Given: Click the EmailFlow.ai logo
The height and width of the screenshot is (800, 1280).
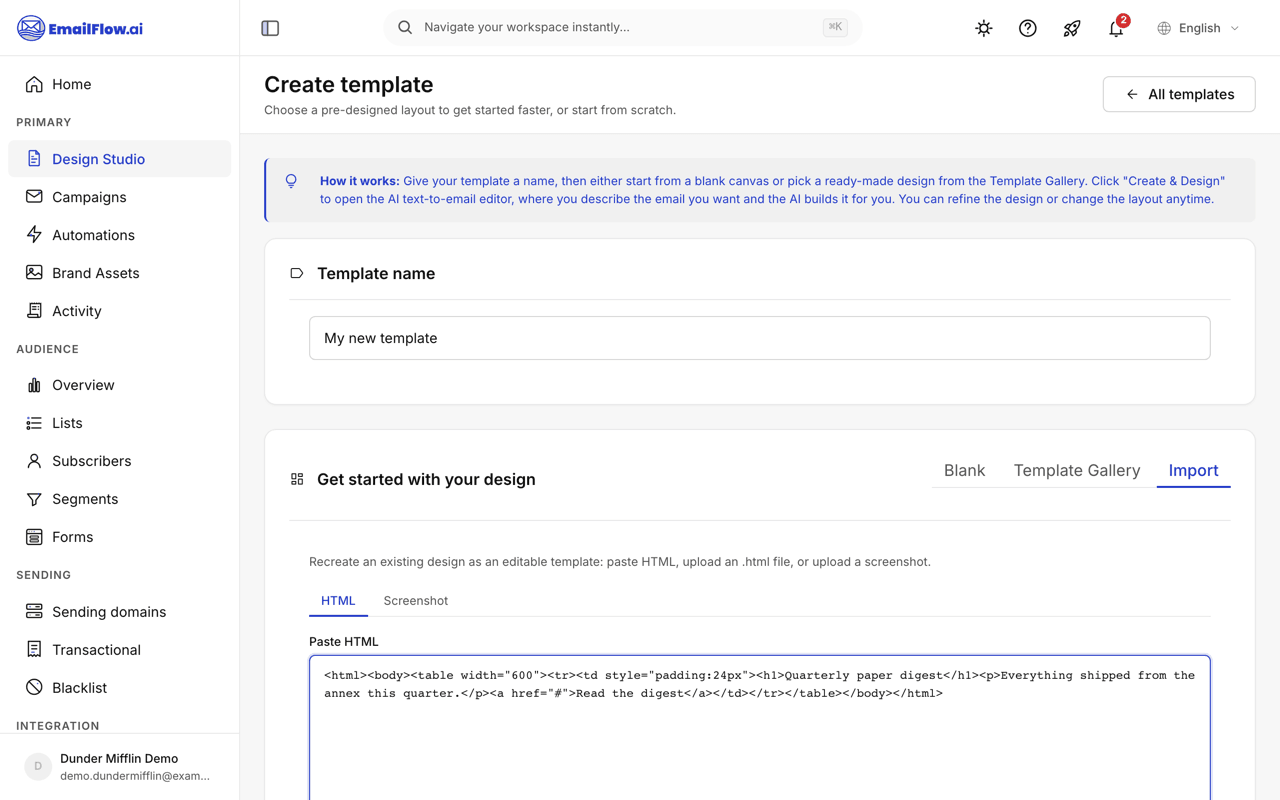Looking at the screenshot, I should point(80,28).
